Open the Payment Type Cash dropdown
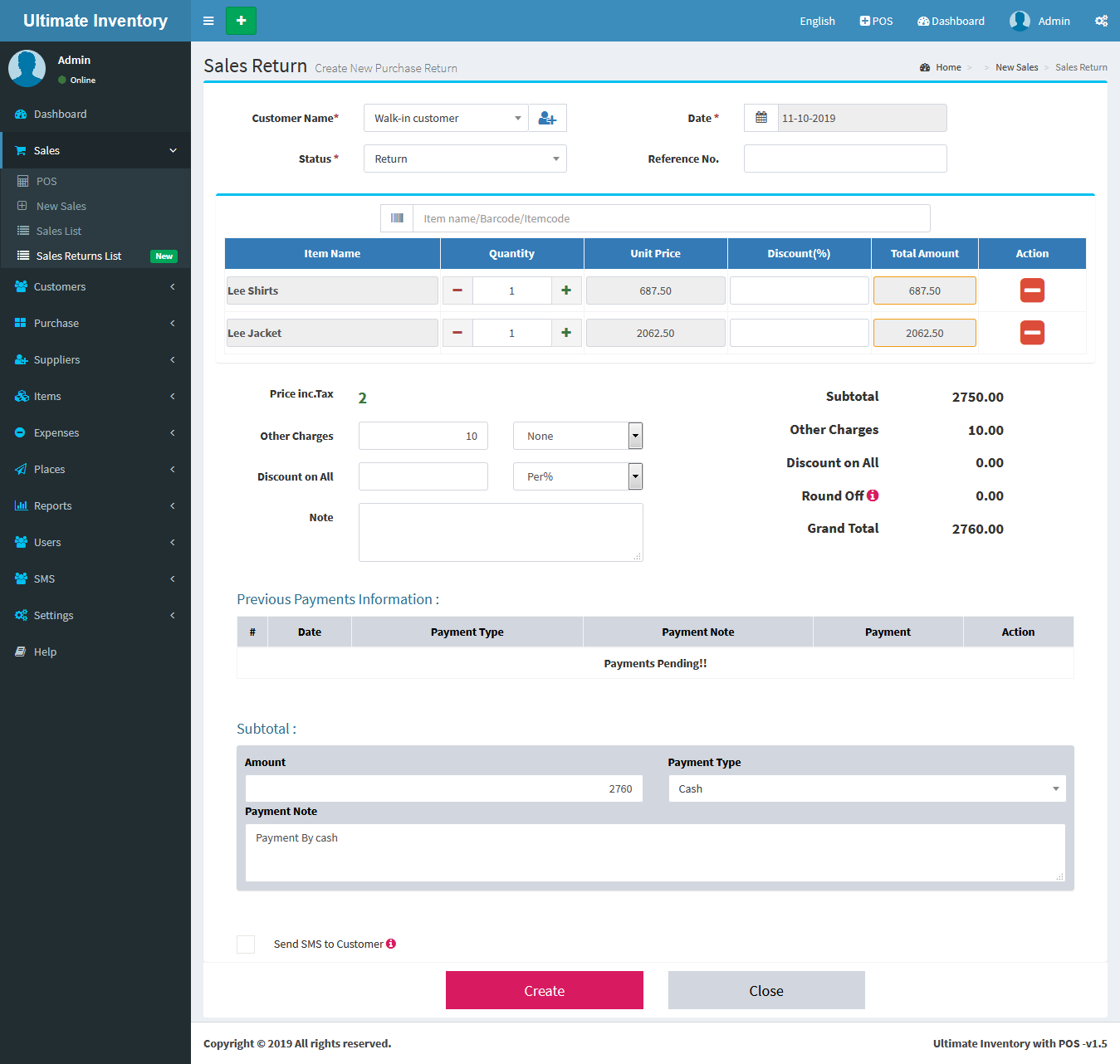 pos(867,788)
